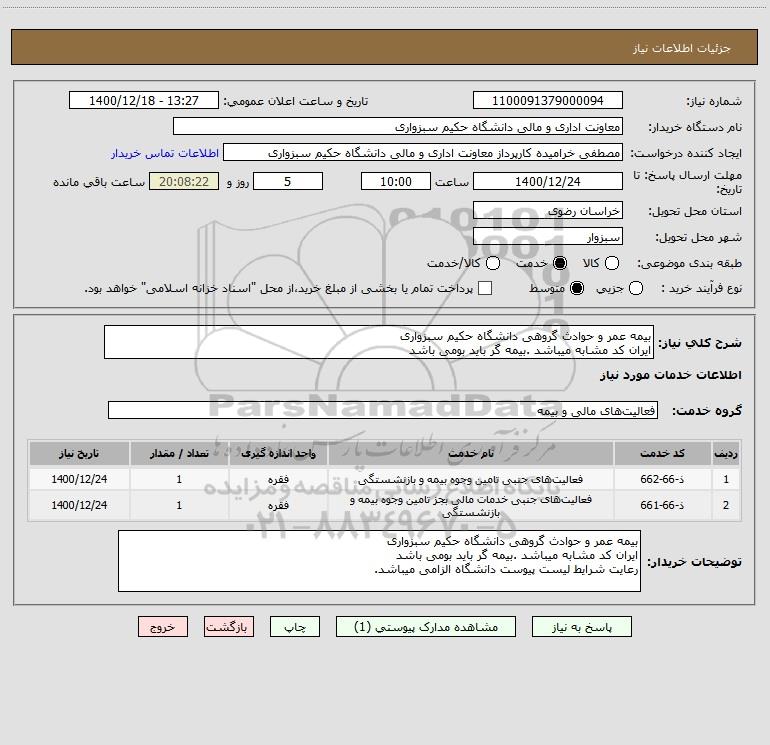Click the تعداد / مقدار column header
Image resolution: width=770 pixels, height=745 pixels.
tap(179, 453)
